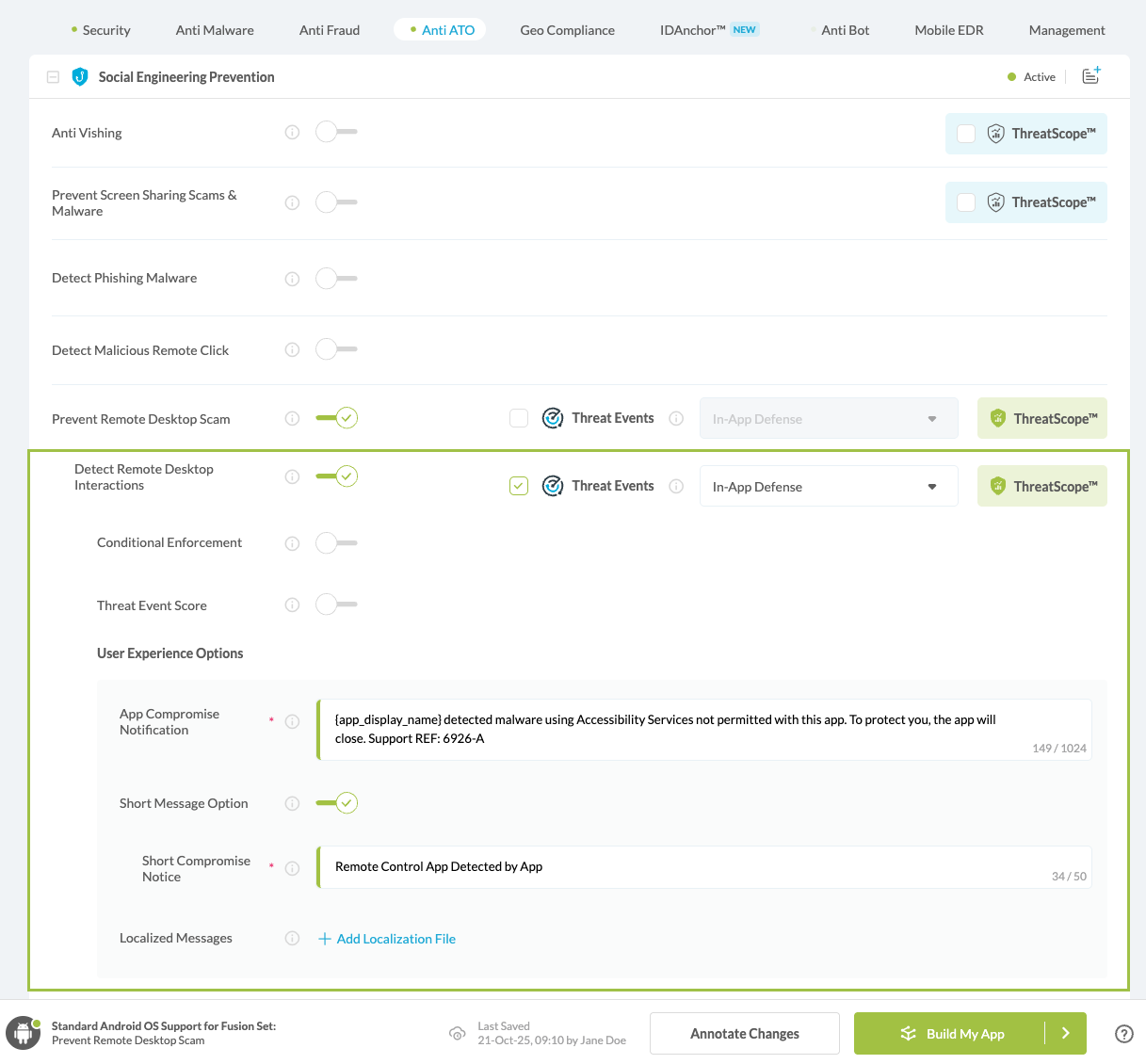Open the help question mark icon
Viewport: 1146px width, 1064px height.
pyautogui.click(x=1124, y=1033)
